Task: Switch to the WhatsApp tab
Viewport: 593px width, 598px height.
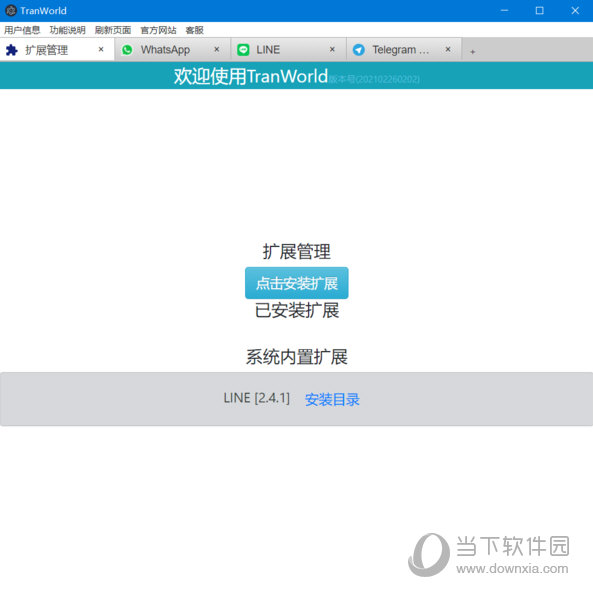Action: pyautogui.click(x=173, y=50)
